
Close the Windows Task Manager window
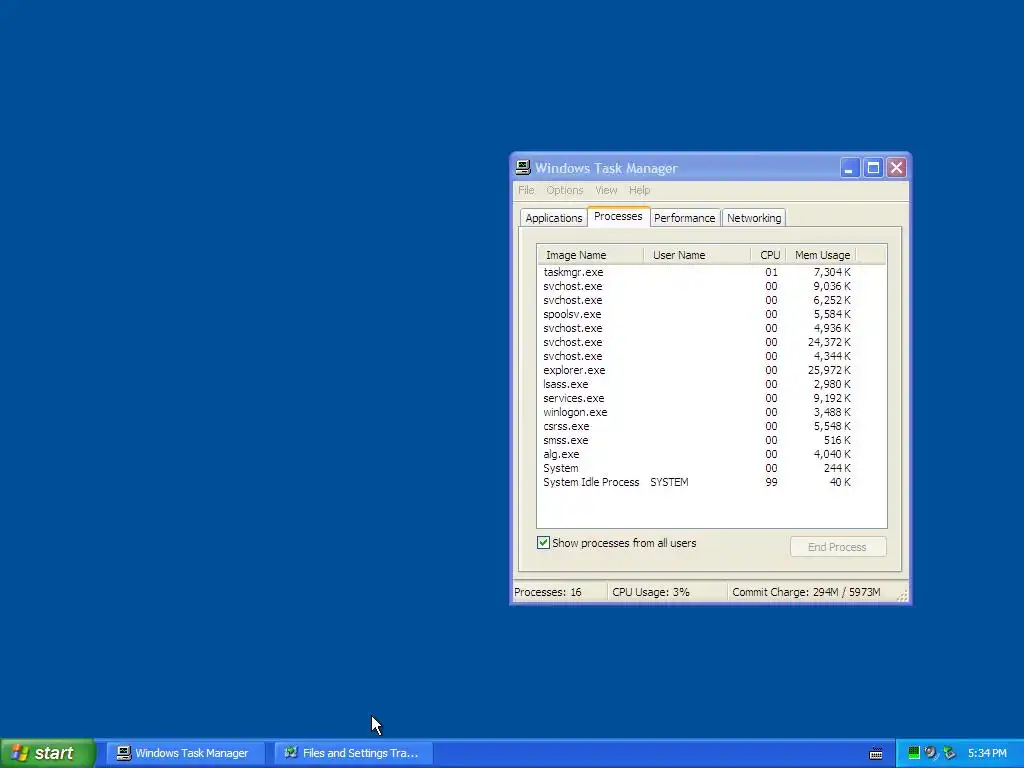tap(897, 168)
